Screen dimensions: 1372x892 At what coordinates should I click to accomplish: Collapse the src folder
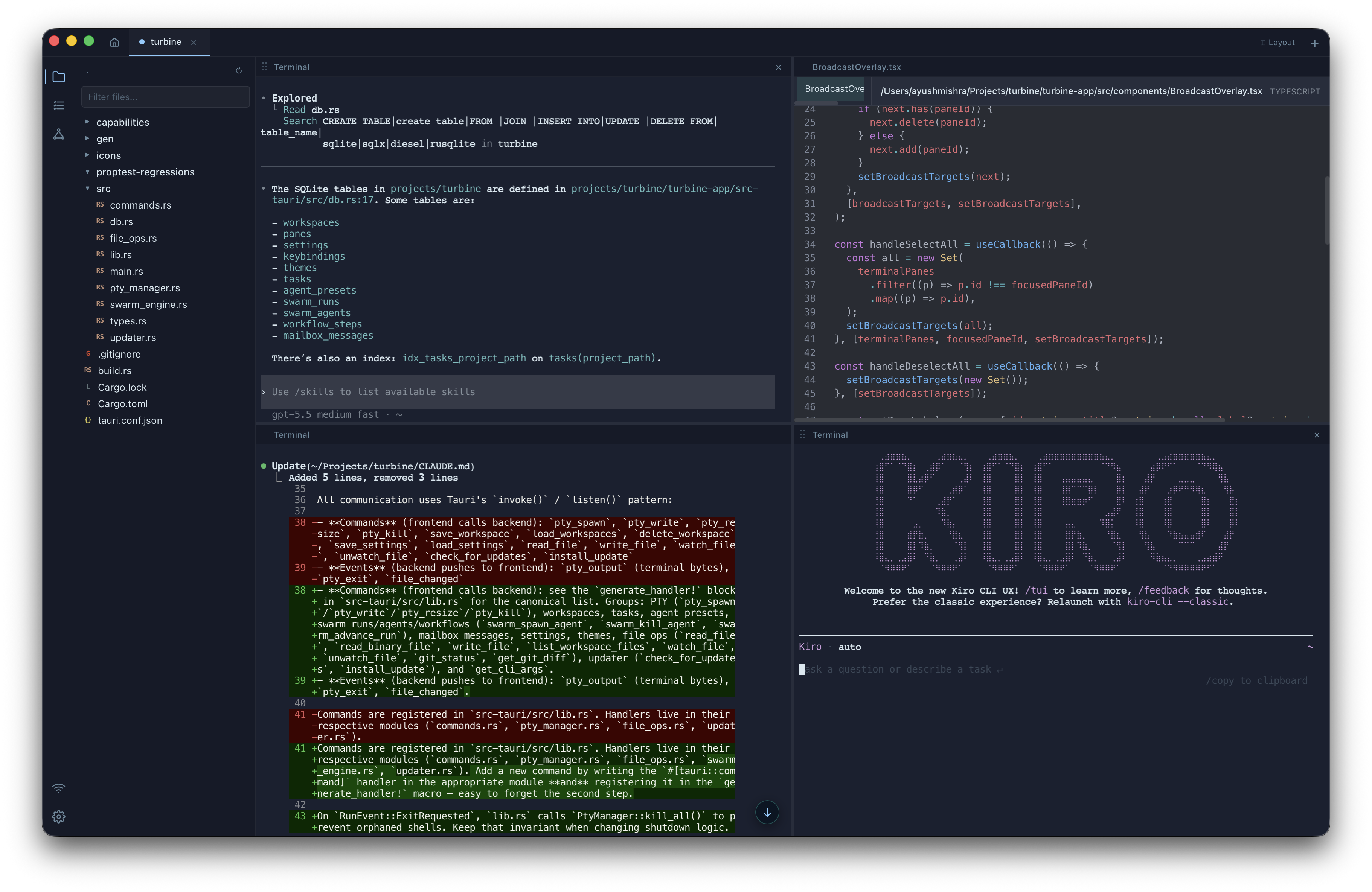tap(103, 189)
